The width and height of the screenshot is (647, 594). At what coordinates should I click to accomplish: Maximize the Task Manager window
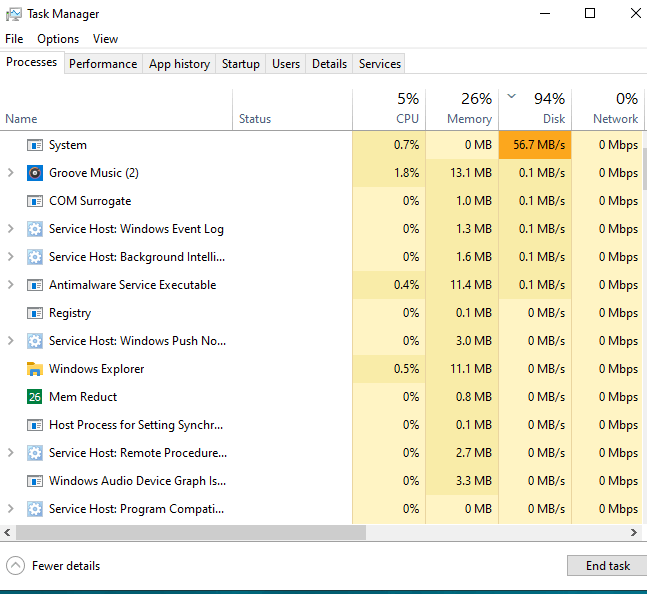pyautogui.click(x=590, y=14)
